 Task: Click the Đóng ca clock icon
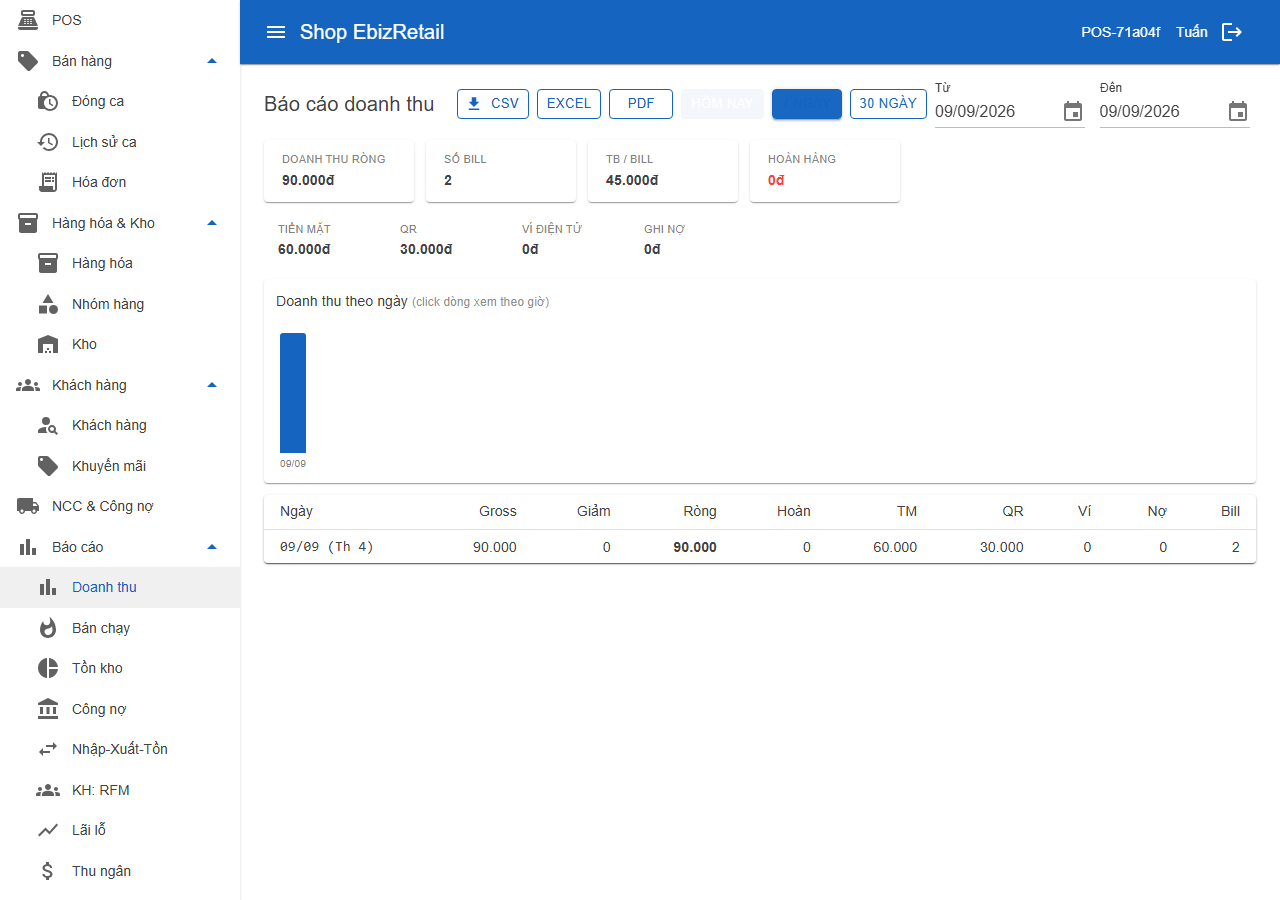coord(48,101)
